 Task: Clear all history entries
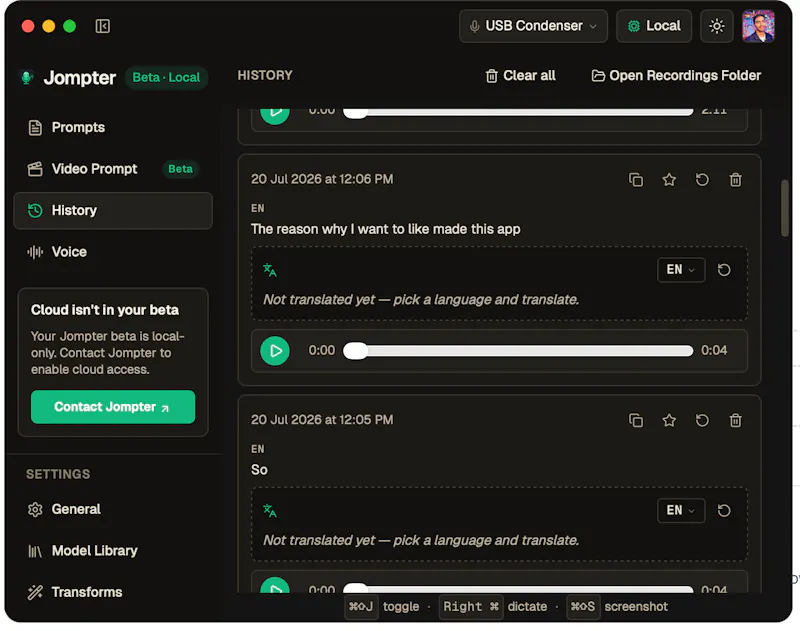pyautogui.click(x=520, y=76)
